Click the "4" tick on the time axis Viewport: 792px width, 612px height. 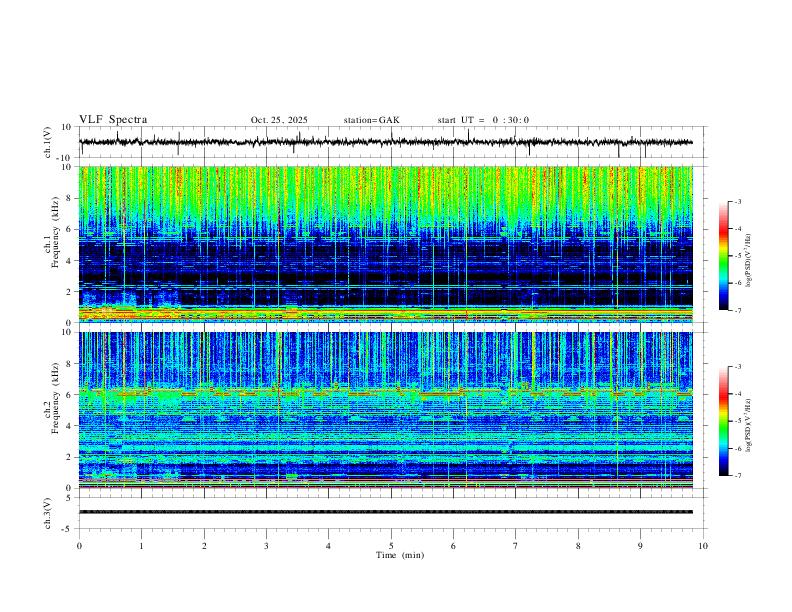tap(329, 546)
